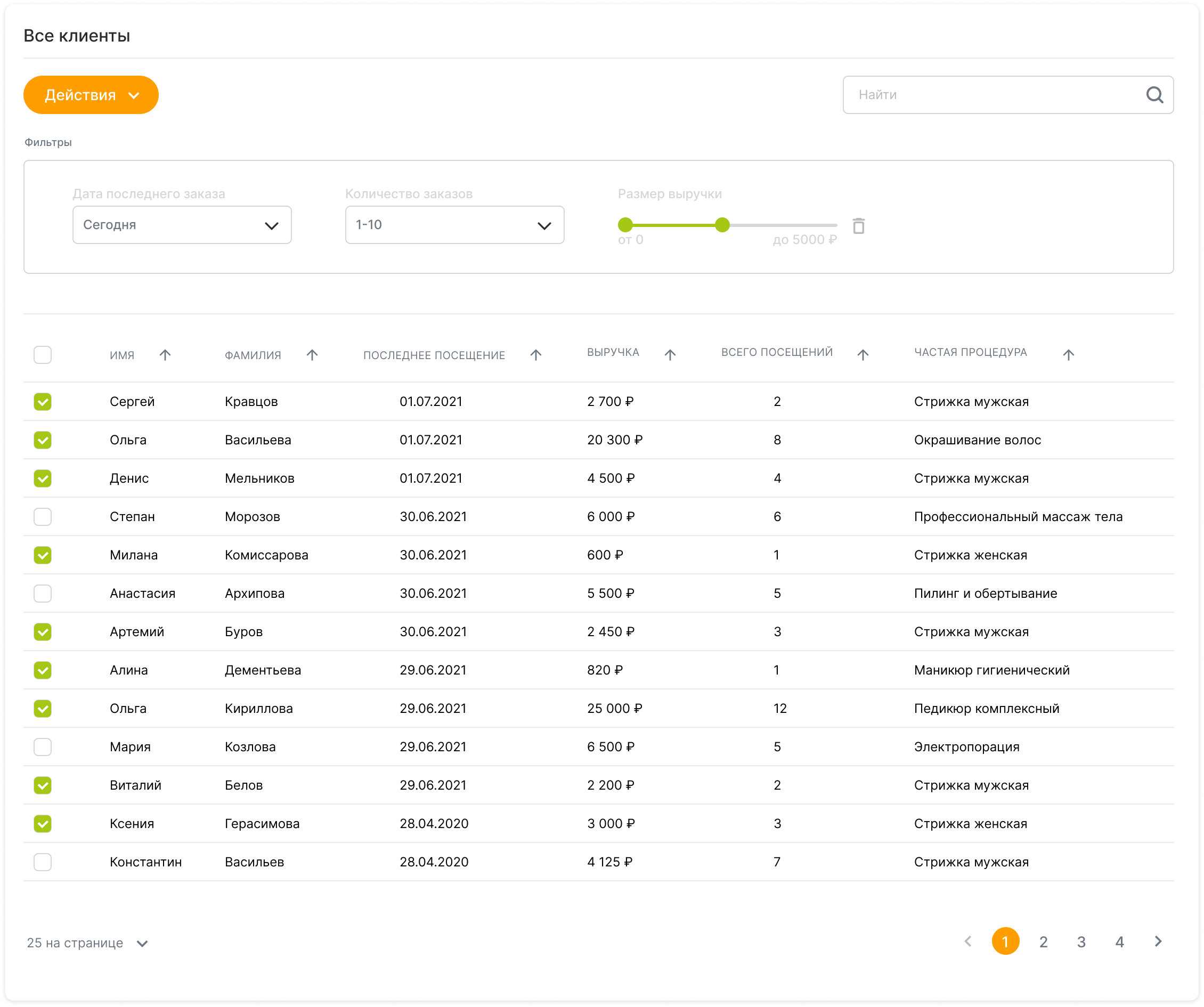Click the search magnifier icon
The width and height of the screenshot is (1204, 1007).
1154,95
